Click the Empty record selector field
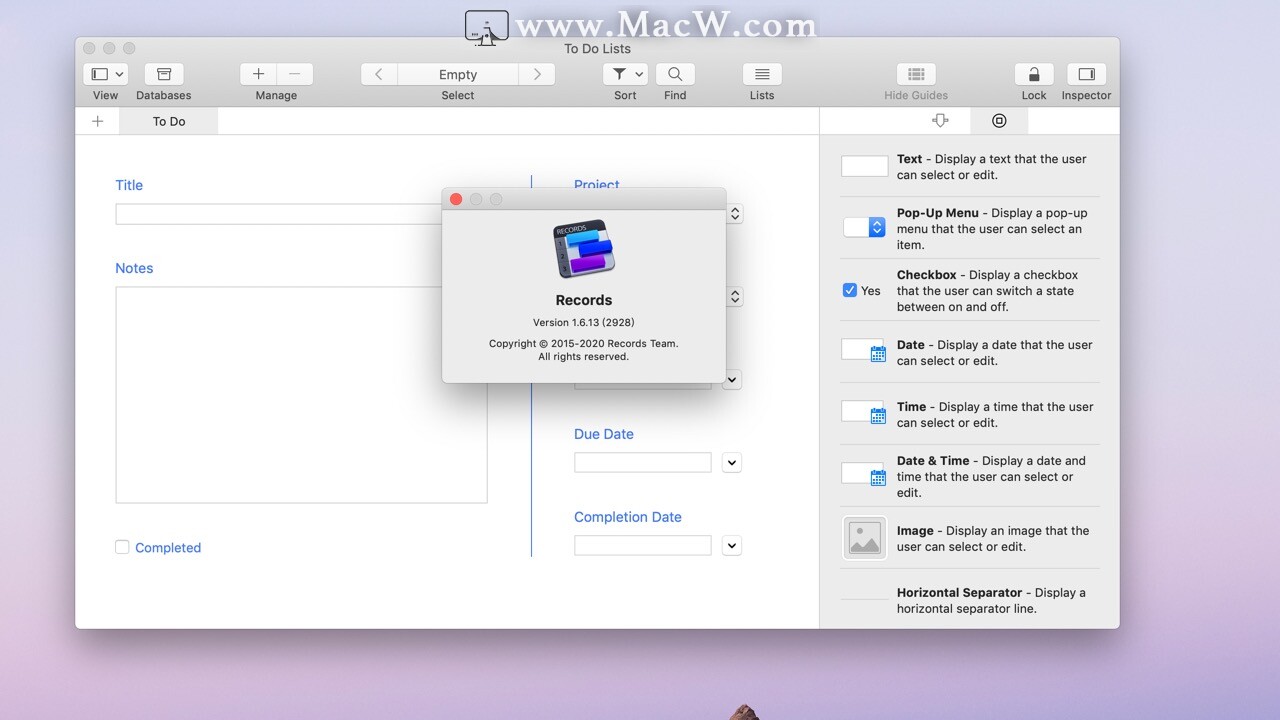The width and height of the screenshot is (1280, 720). click(458, 74)
